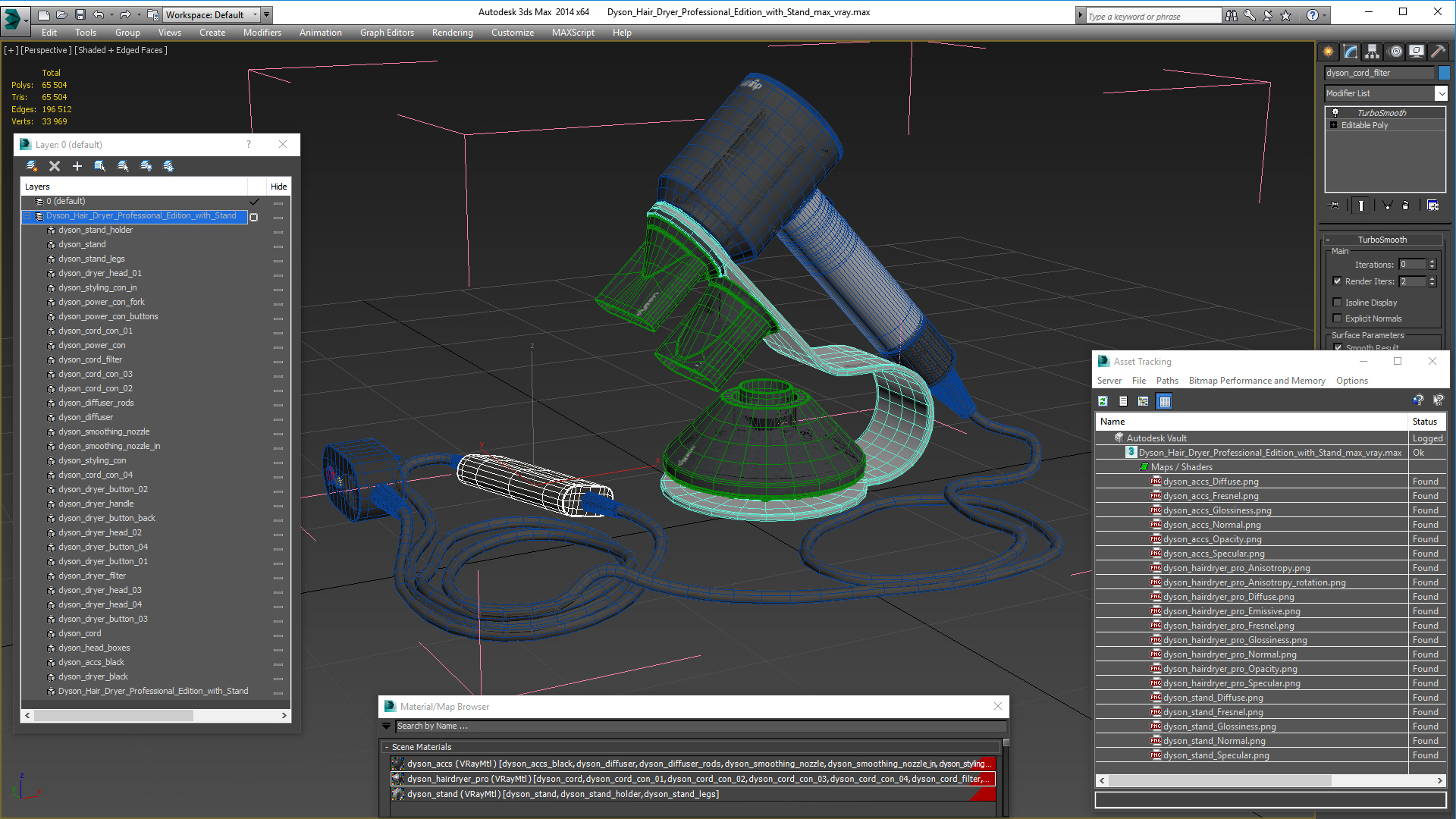Click Configure Modifier Sets icon
This screenshot has width=1456, height=819.
tap(1432, 206)
